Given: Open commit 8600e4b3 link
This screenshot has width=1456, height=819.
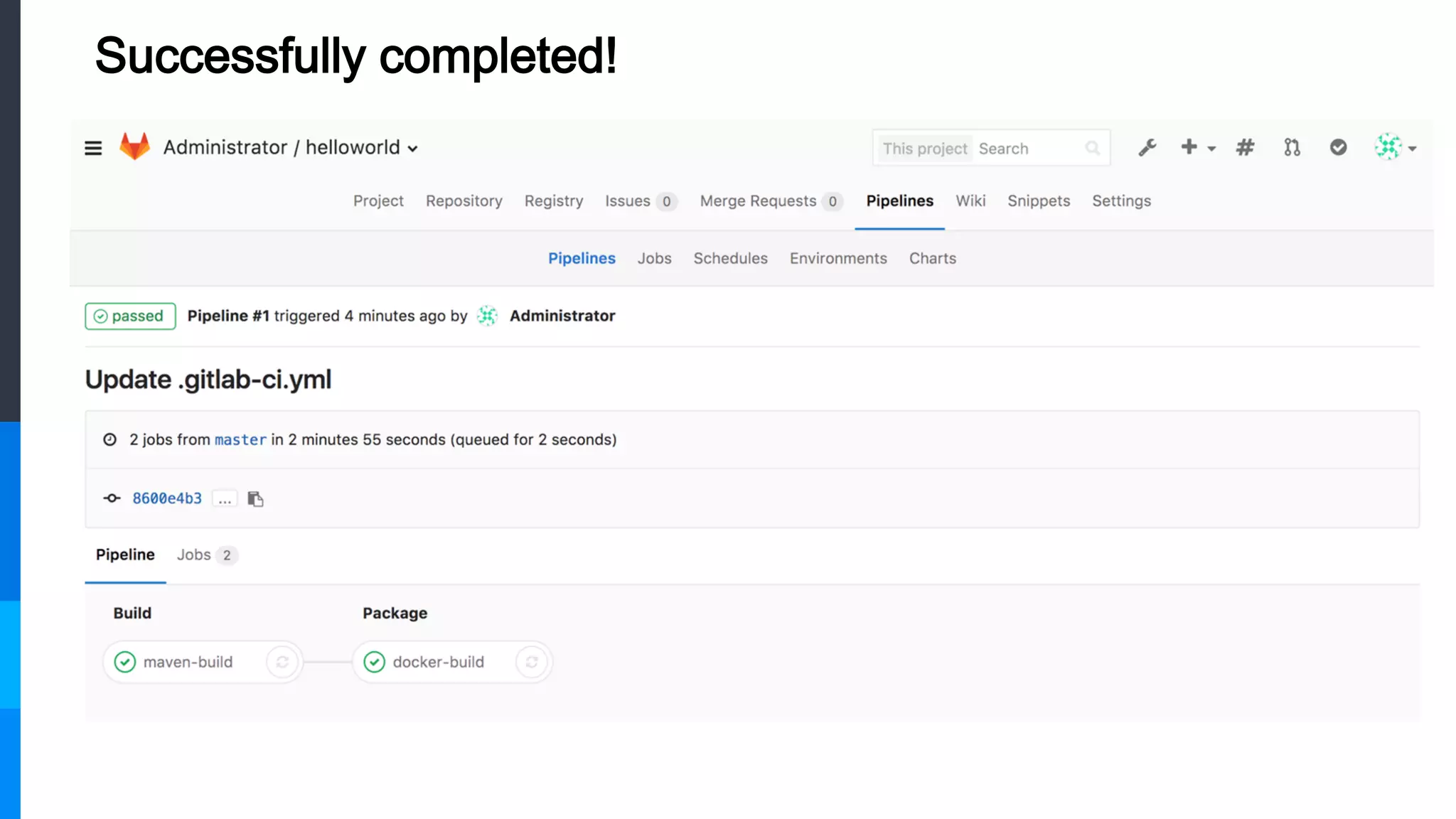Looking at the screenshot, I should (x=167, y=498).
